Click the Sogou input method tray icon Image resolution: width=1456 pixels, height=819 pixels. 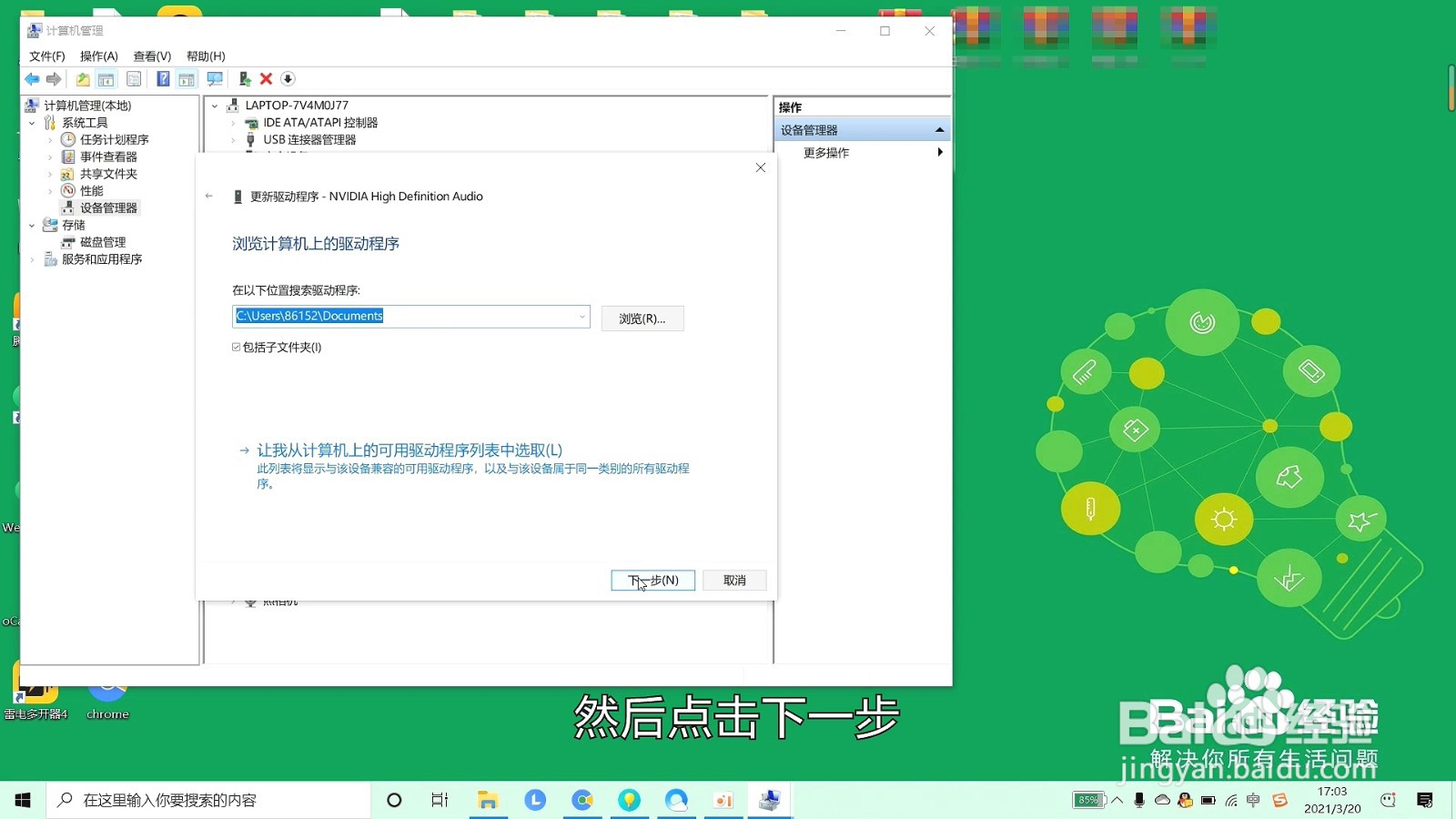point(1280,800)
